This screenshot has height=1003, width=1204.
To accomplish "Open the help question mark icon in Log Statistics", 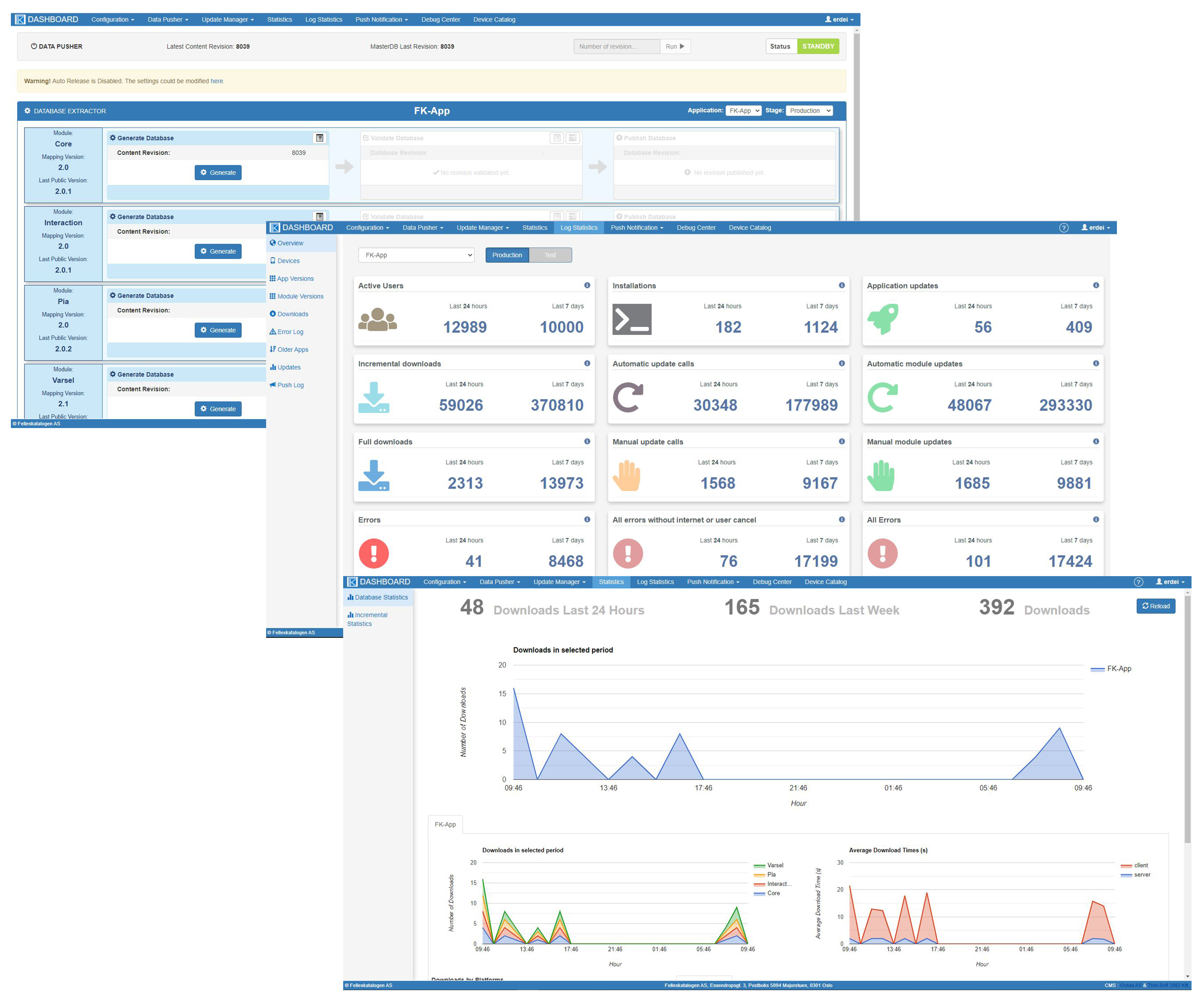I will pyautogui.click(x=1064, y=228).
